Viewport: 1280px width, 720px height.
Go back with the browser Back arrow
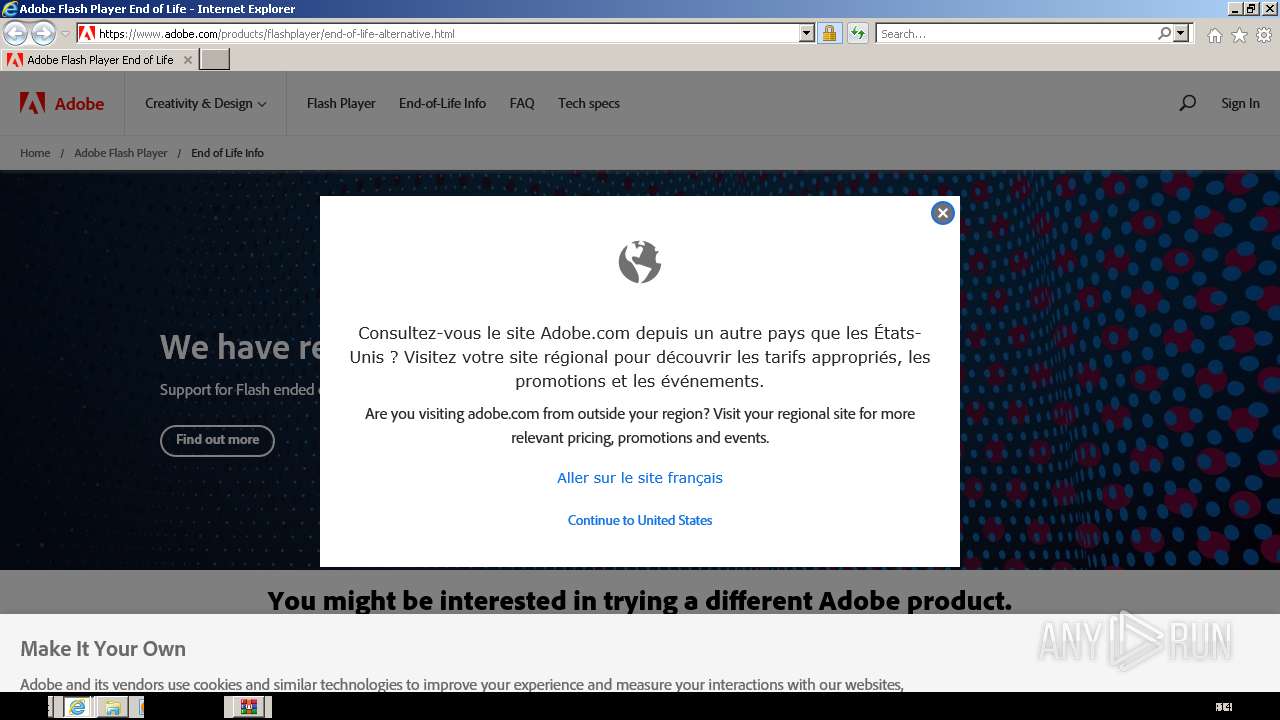coord(15,33)
